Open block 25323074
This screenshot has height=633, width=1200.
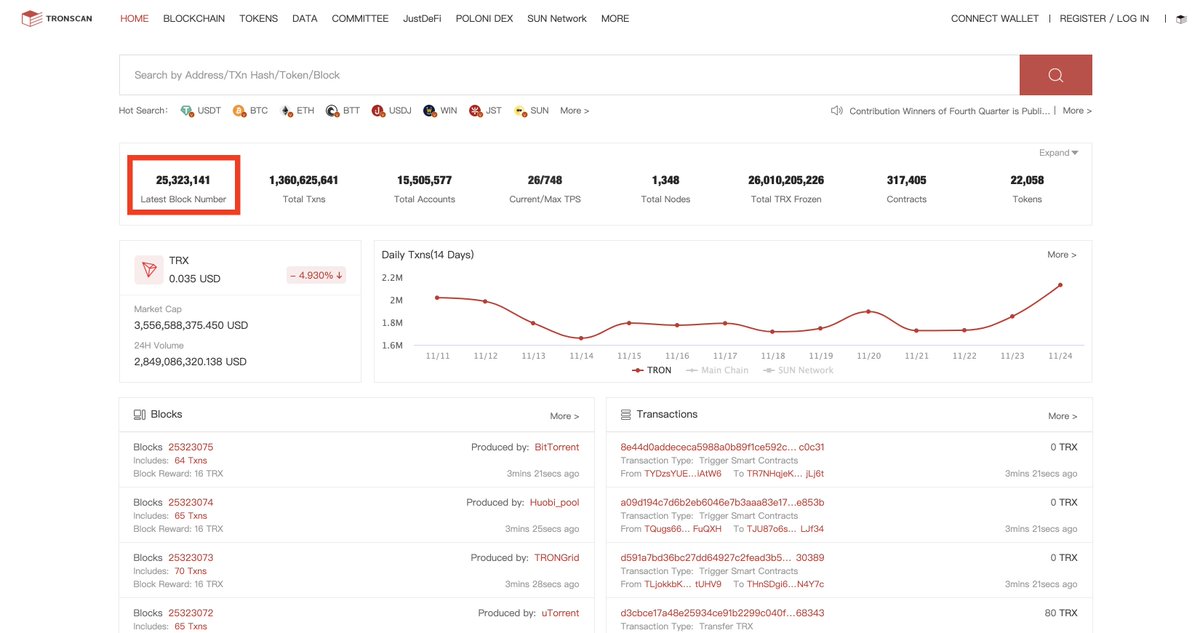click(190, 502)
